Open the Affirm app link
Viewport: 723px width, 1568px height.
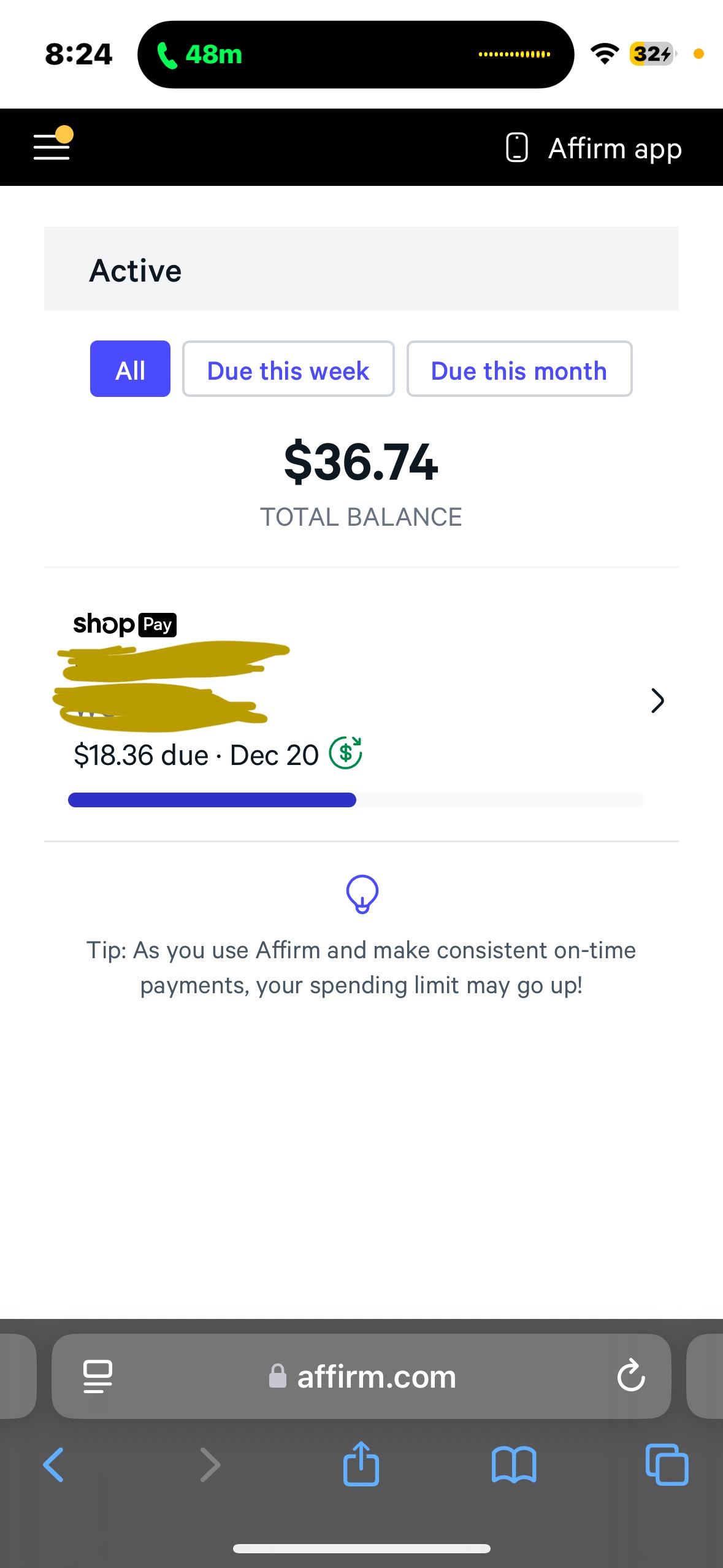coord(614,148)
